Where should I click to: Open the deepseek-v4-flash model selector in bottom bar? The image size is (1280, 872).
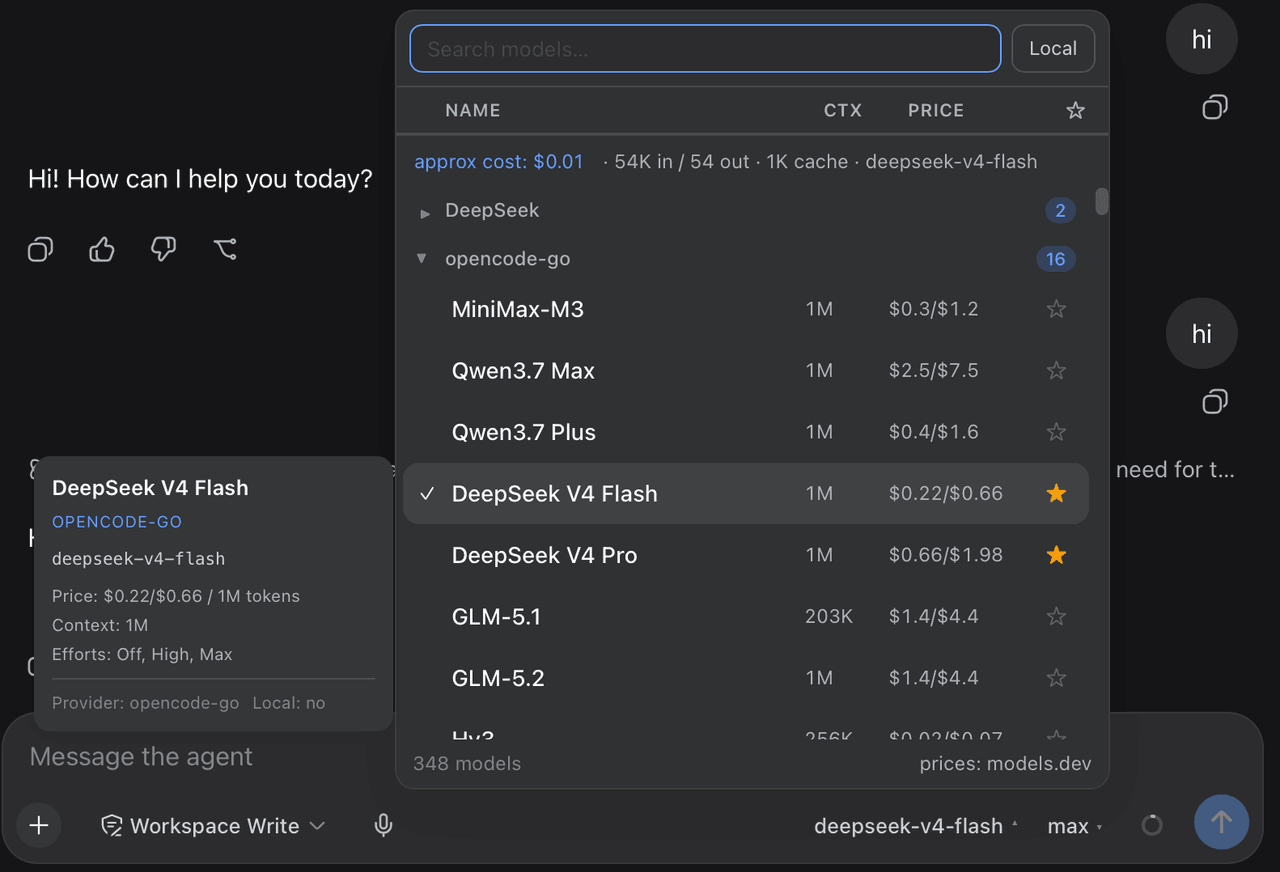[916, 826]
